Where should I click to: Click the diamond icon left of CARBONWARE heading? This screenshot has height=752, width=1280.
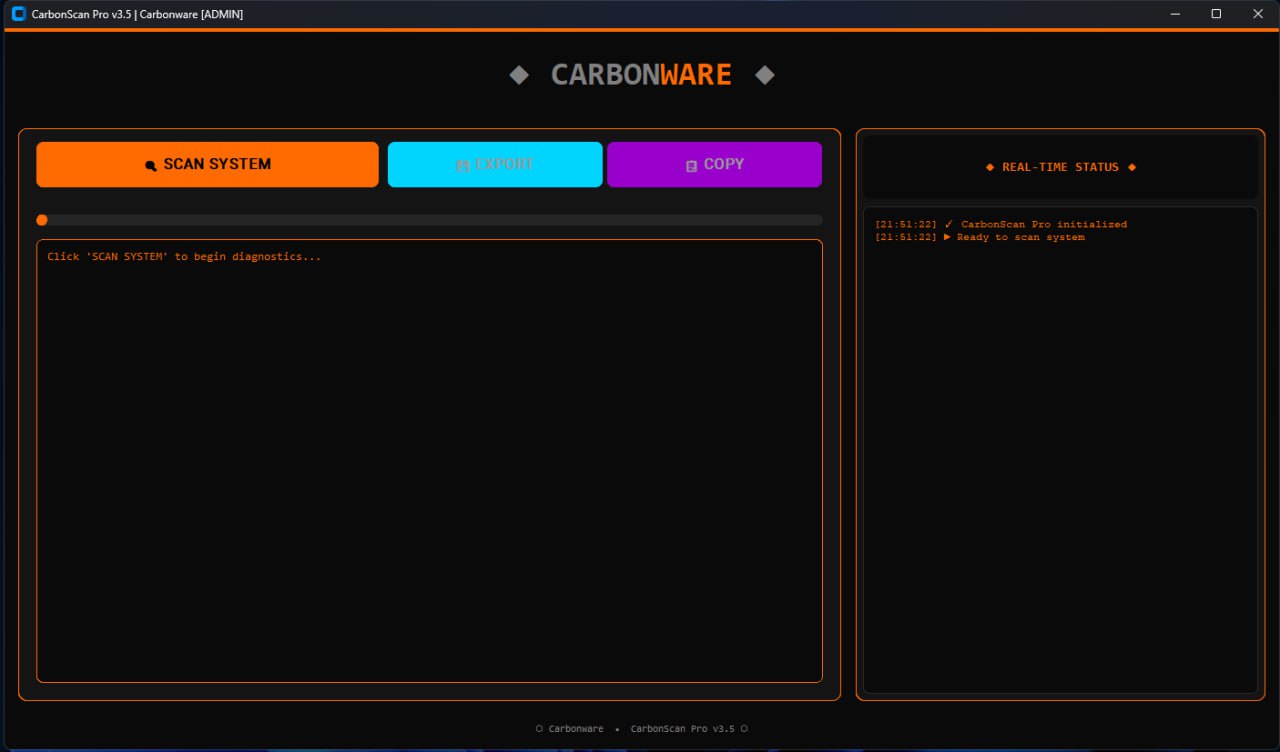coord(519,74)
